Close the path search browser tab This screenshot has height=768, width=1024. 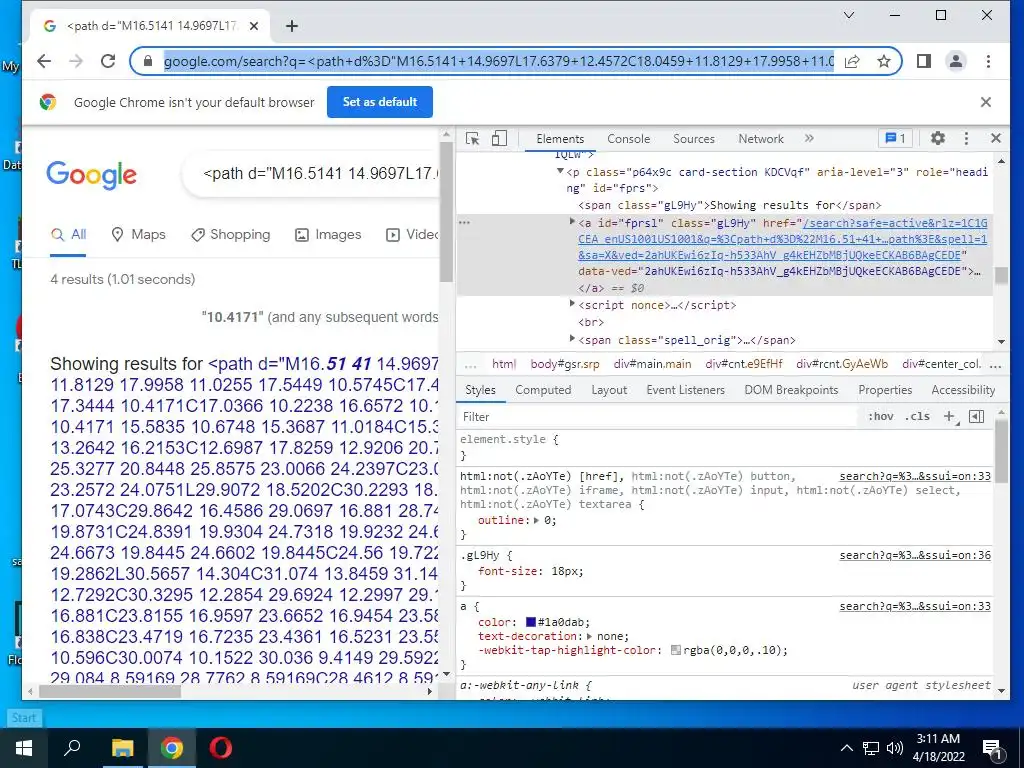pos(254,26)
